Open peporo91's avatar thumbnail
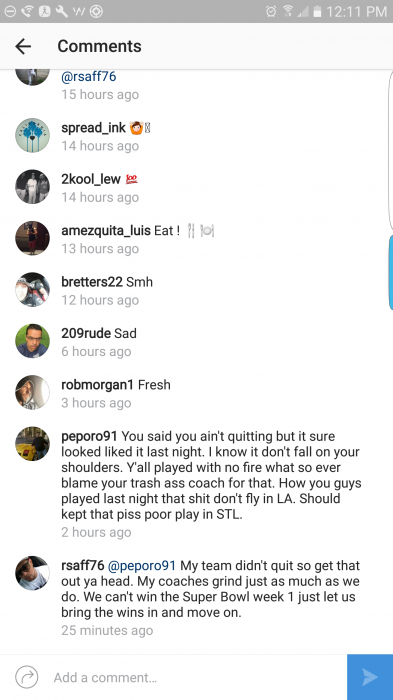This screenshot has width=393, height=700. point(32,443)
